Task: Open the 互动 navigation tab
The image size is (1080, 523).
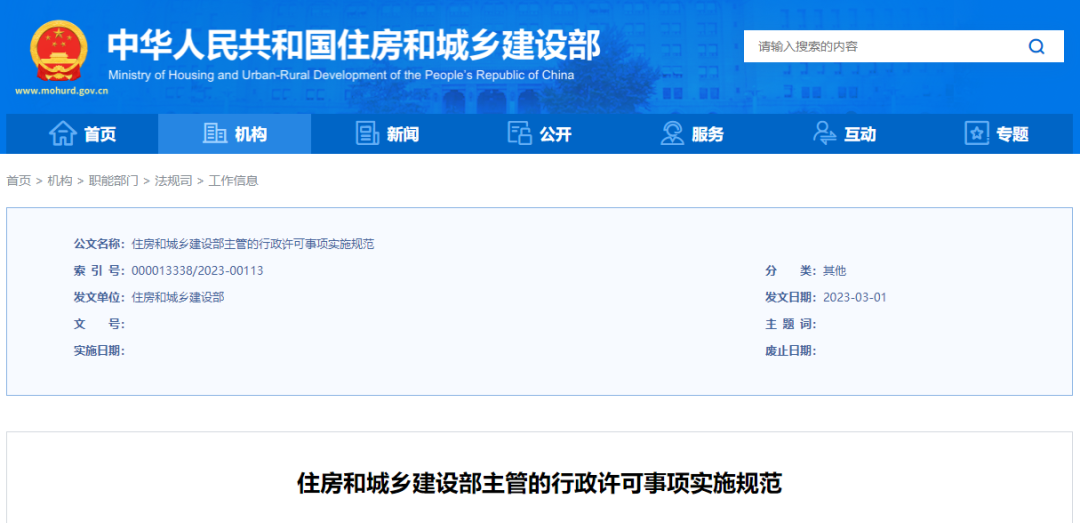Action: tap(844, 134)
